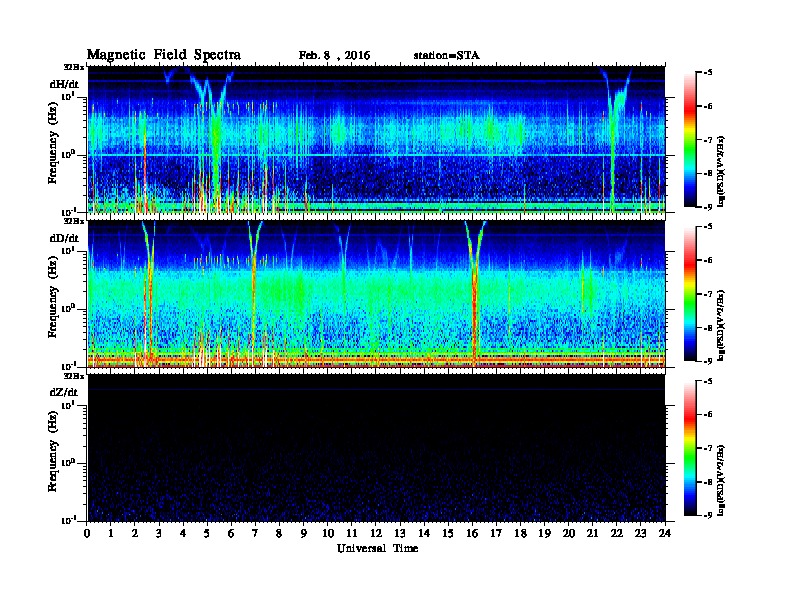Click the log(PSD) unit label beside dH/dt colorbar
The image size is (792, 612).
coord(722,171)
